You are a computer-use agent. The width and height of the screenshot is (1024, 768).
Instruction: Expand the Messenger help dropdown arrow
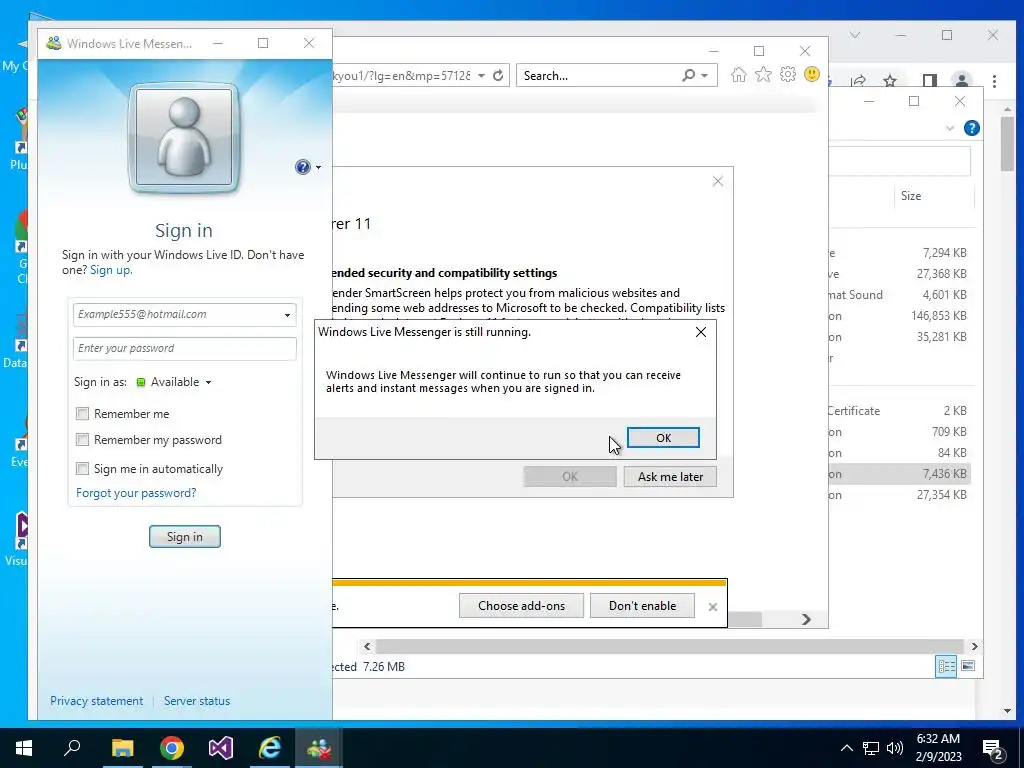318,168
